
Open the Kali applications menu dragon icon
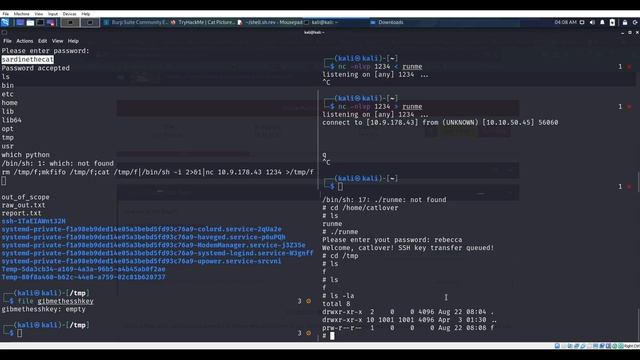coord(5,22)
